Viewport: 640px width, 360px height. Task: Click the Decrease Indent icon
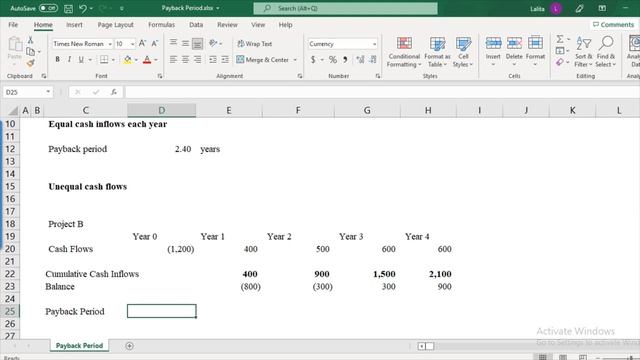tap(213, 60)
